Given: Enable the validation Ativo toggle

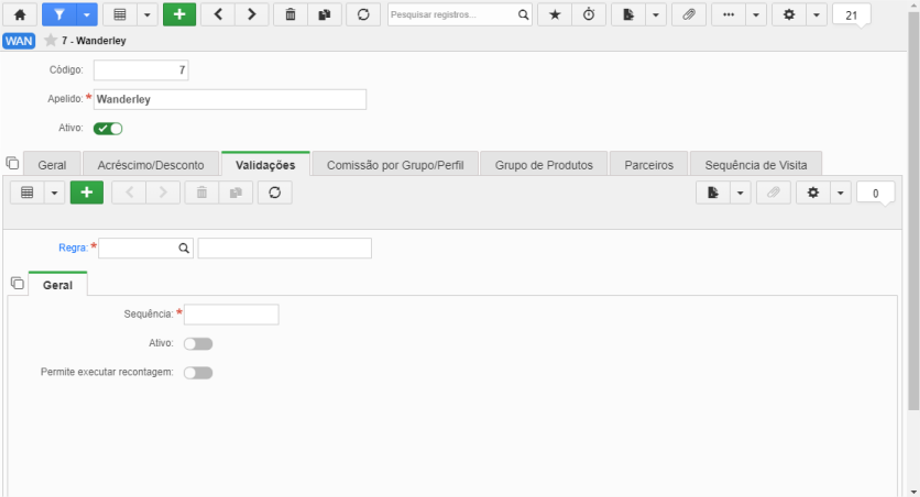Looking at the screenshot, I should 198,344.
